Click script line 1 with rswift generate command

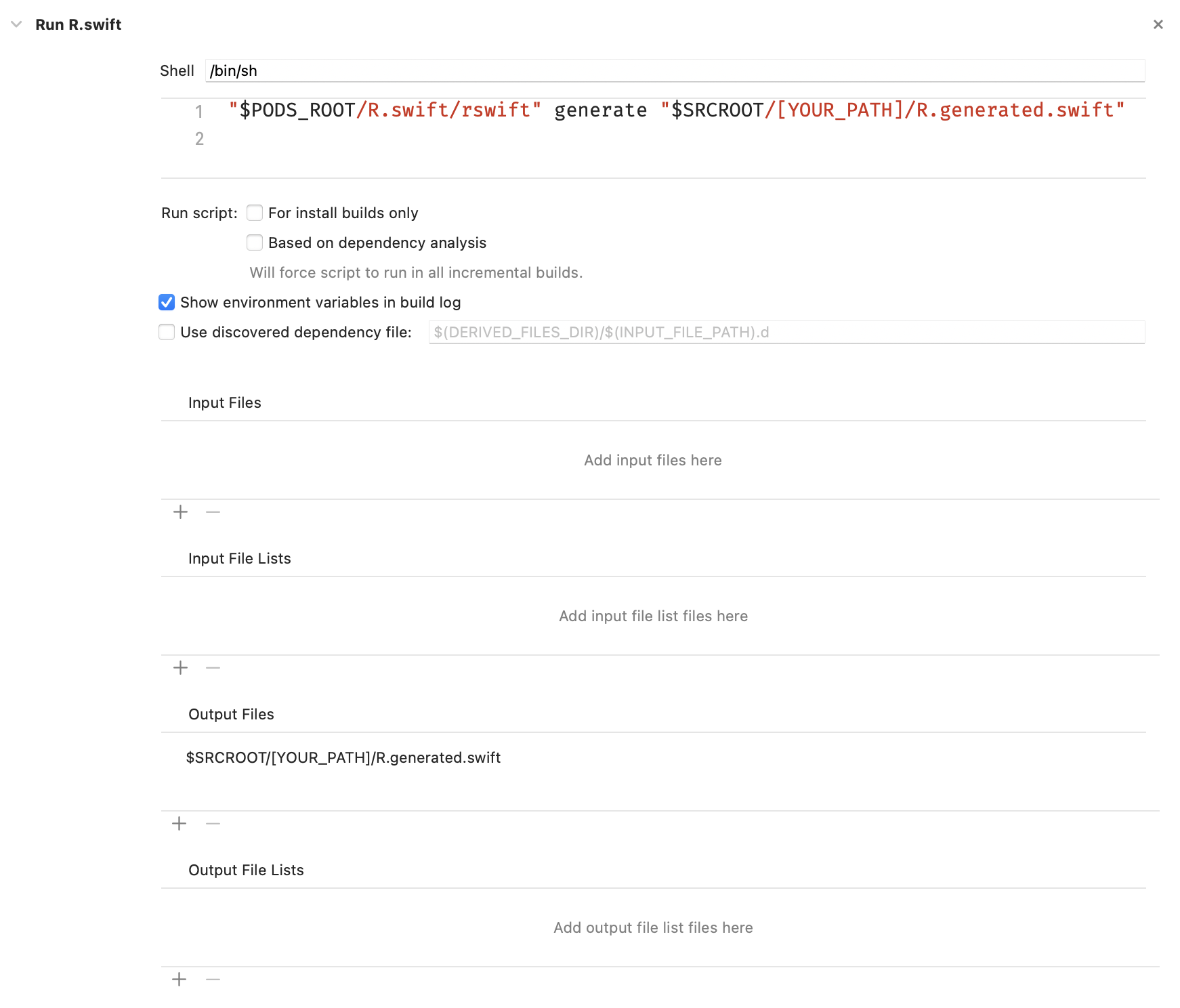(x=676, y=110)
